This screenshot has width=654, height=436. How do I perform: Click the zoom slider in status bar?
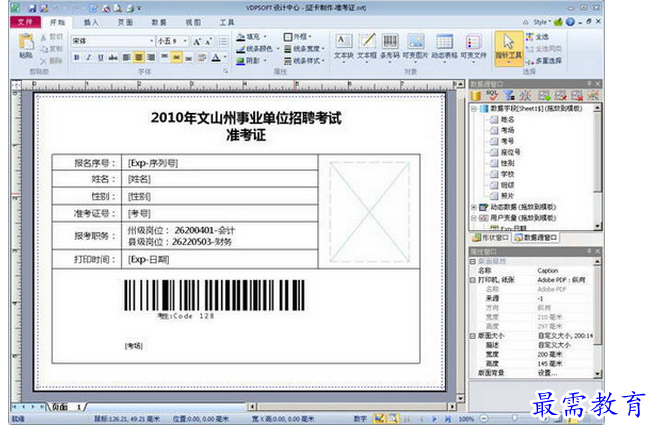515,418
